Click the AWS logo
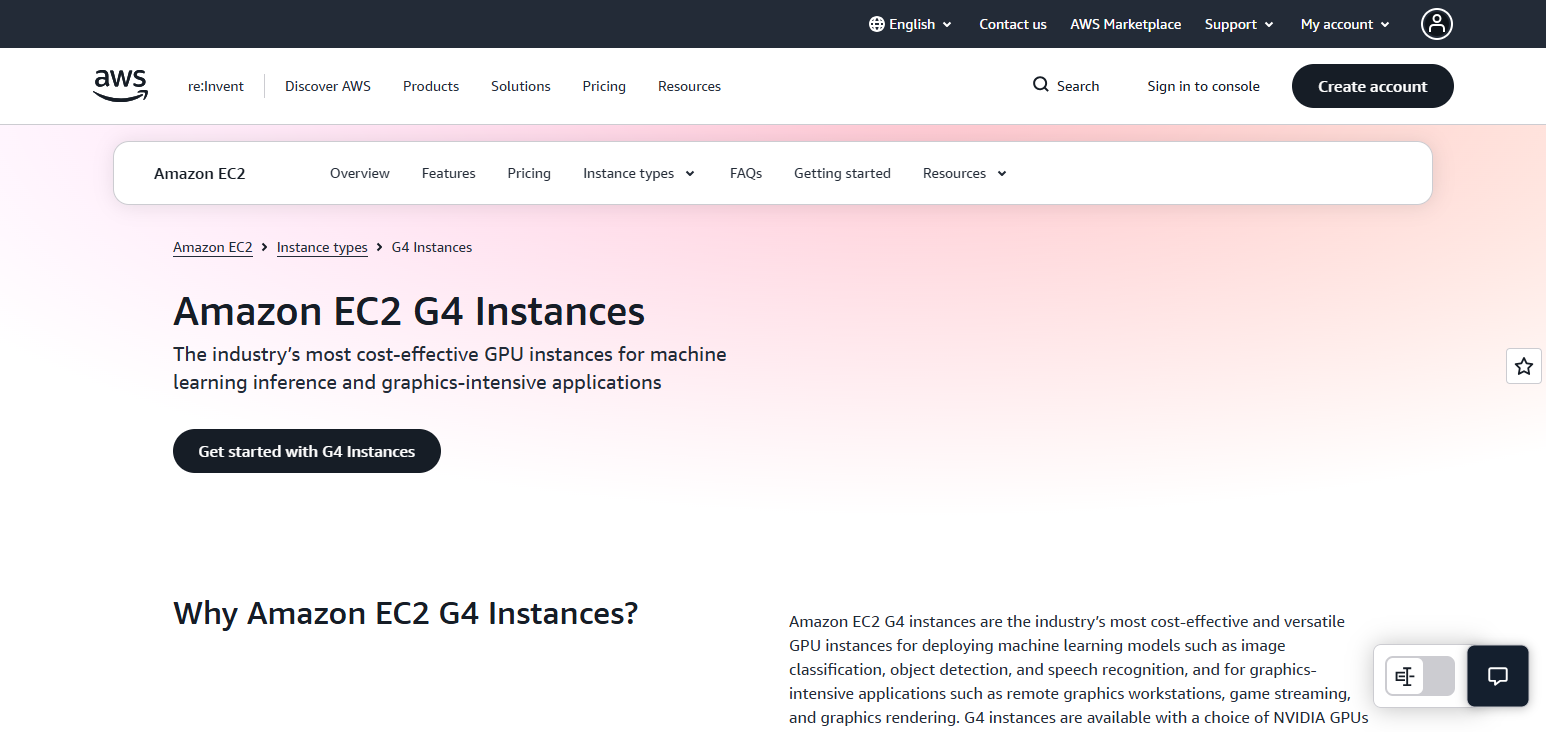Screen dimensions: 1546x732 pos(121,86)
